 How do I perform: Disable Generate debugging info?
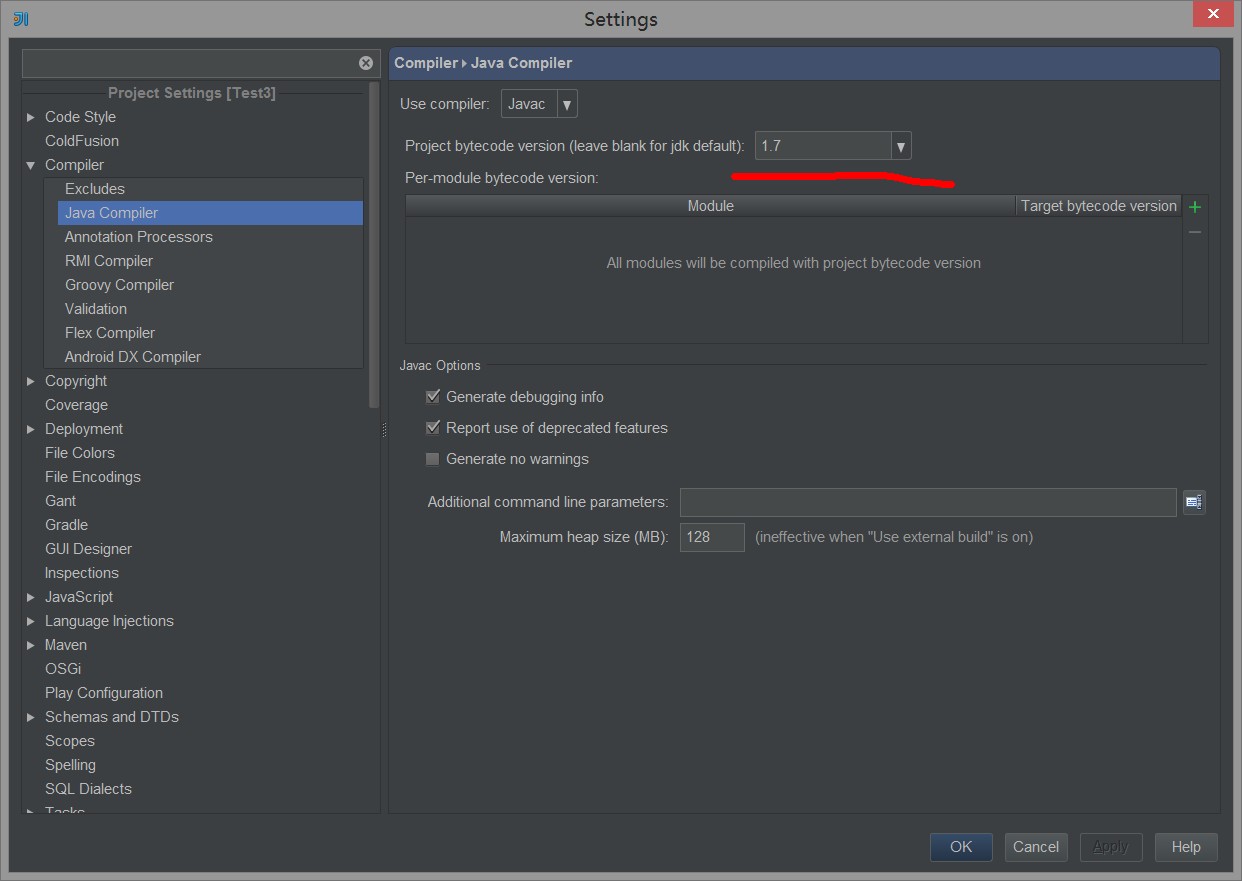pos(432,396)
